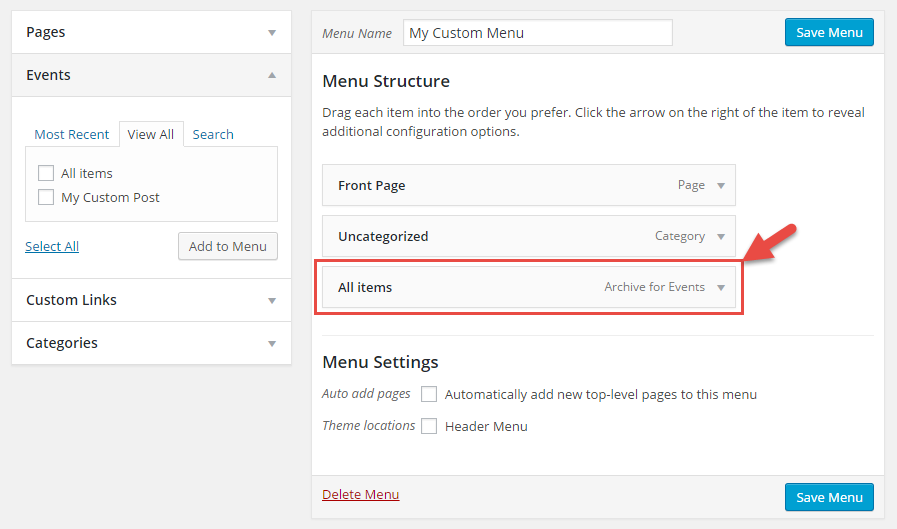Viewport: 897px width, 529px height.
Task: Check the All items checkbox
Action: coord(46,173)
